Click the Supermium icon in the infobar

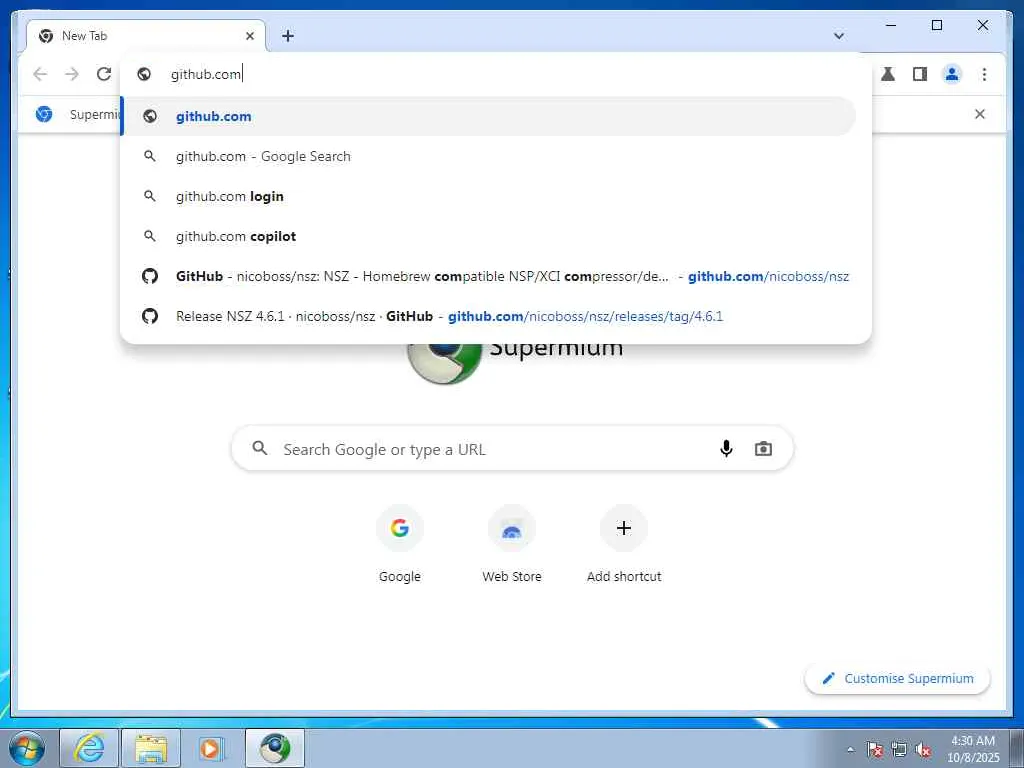(44, 114)
